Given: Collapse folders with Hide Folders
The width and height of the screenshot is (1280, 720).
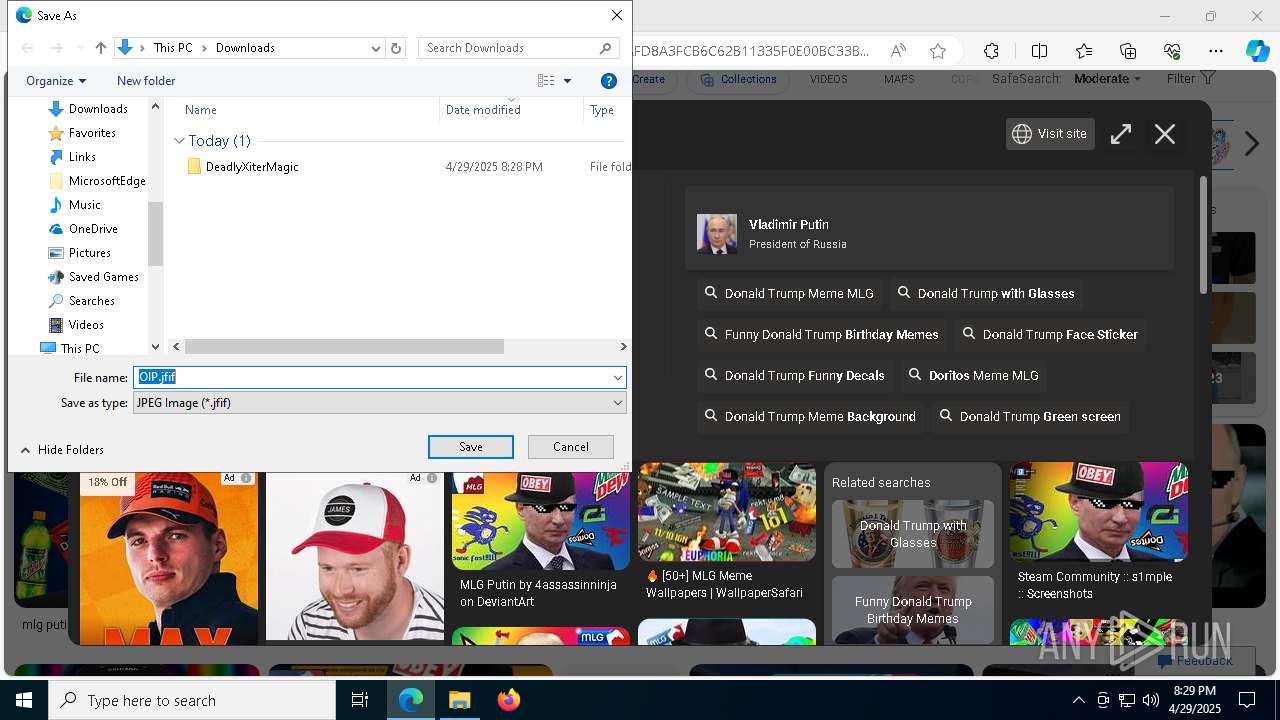Looking at the screenshot, I should coord(62,450).
